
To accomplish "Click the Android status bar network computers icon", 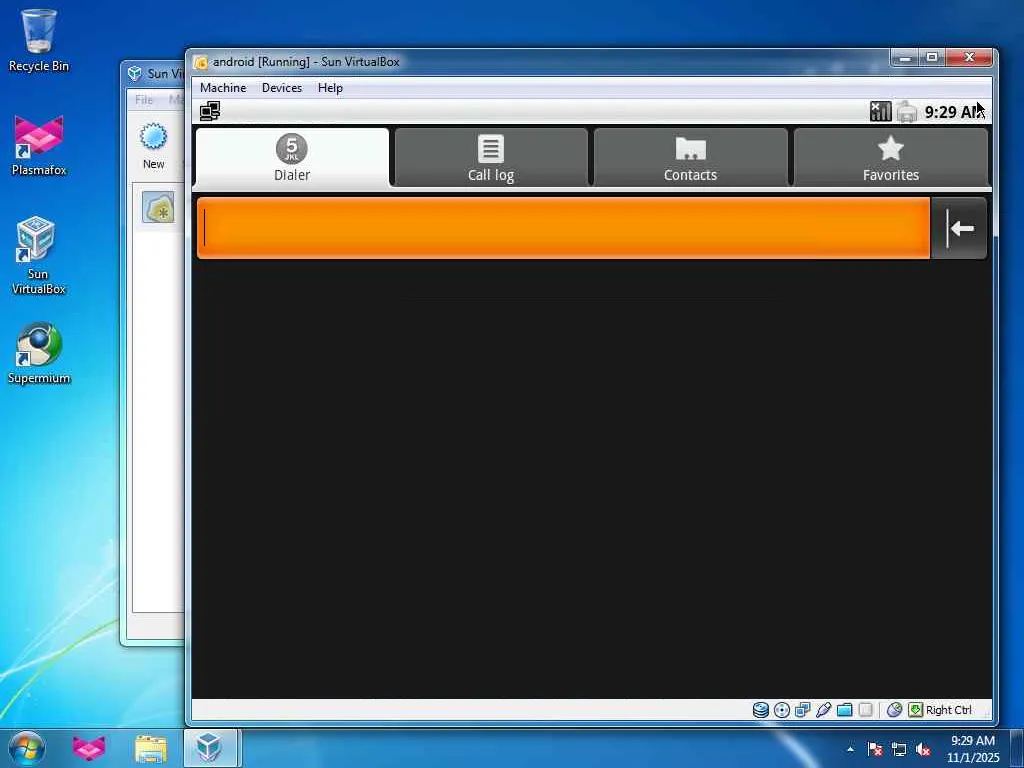I will click(210, 111).
